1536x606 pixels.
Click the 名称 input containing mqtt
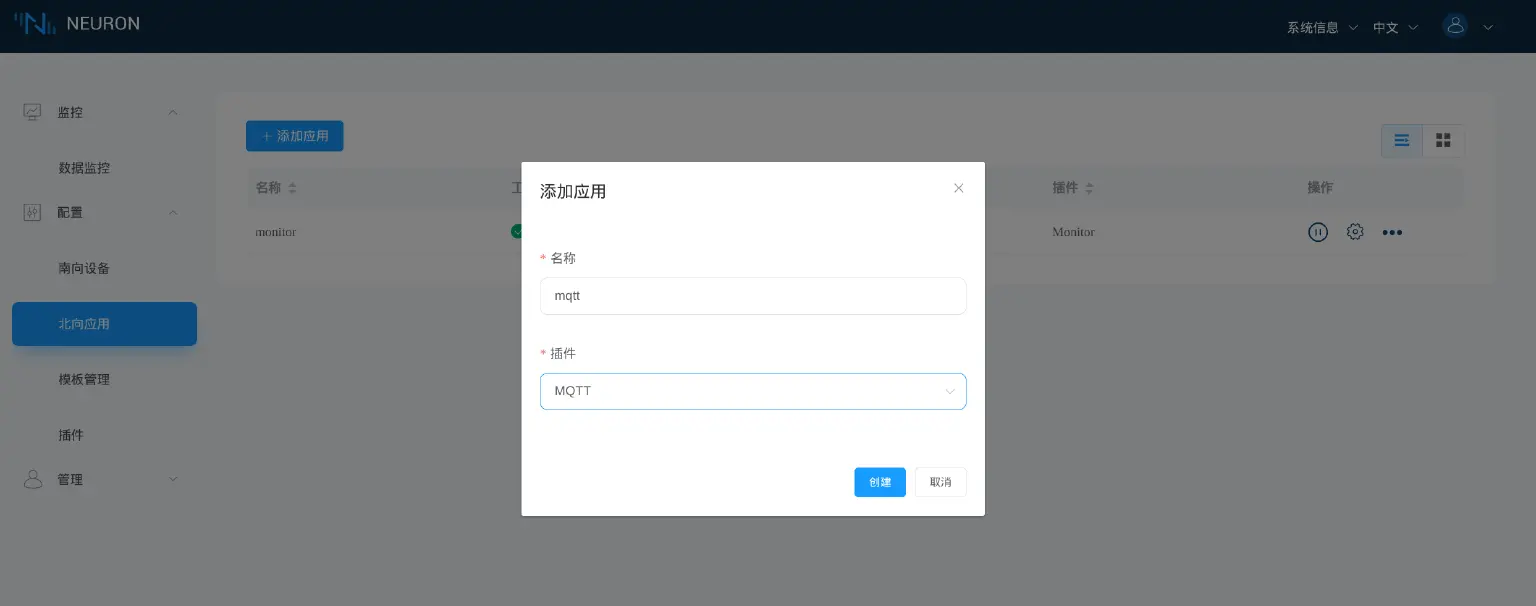(x=753, y=295)
